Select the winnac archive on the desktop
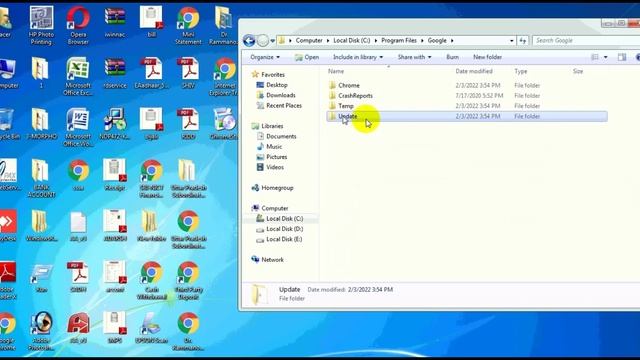640x360 pixels. (115, 22)
